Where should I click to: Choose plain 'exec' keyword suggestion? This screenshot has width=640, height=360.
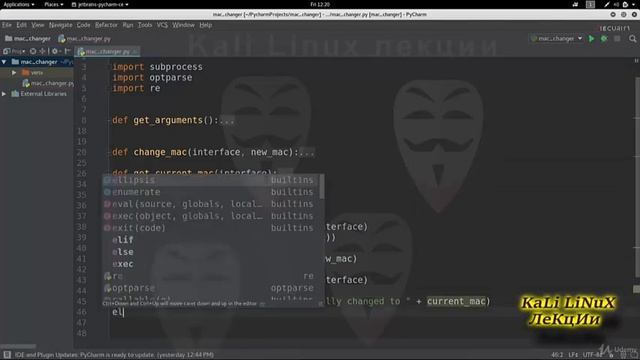pos(210,264)
